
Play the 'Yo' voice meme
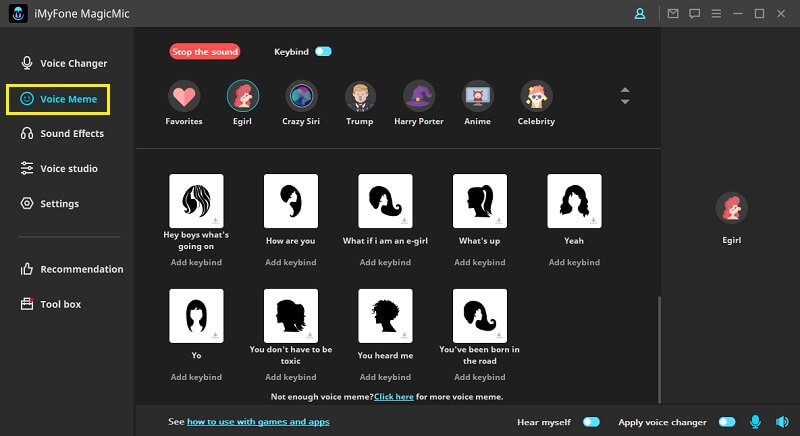(x=196, y=316)
